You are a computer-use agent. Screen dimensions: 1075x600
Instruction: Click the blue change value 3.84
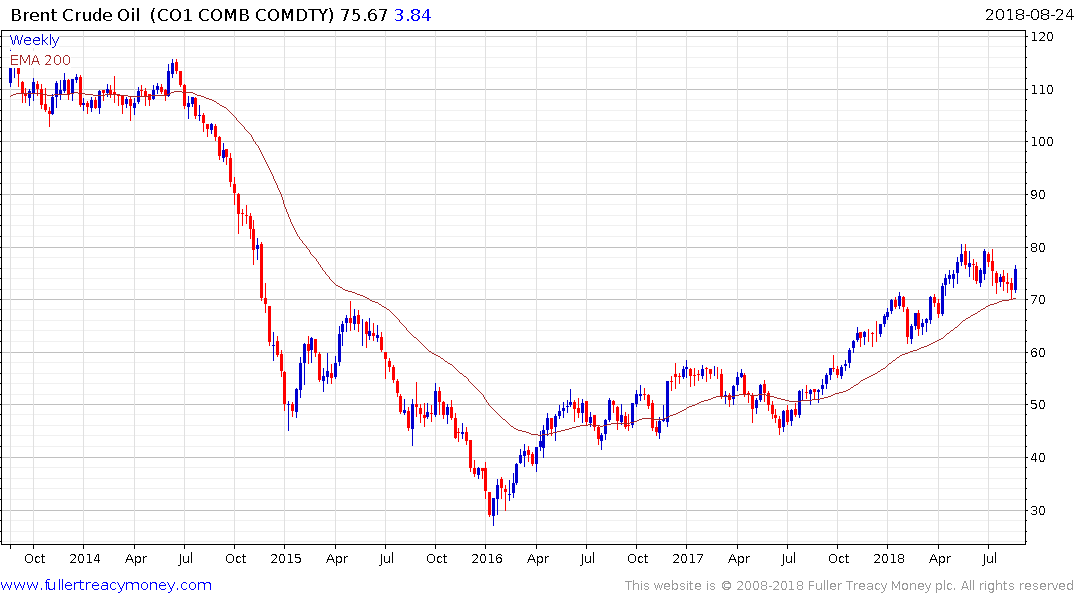click(x=413, y=14)
